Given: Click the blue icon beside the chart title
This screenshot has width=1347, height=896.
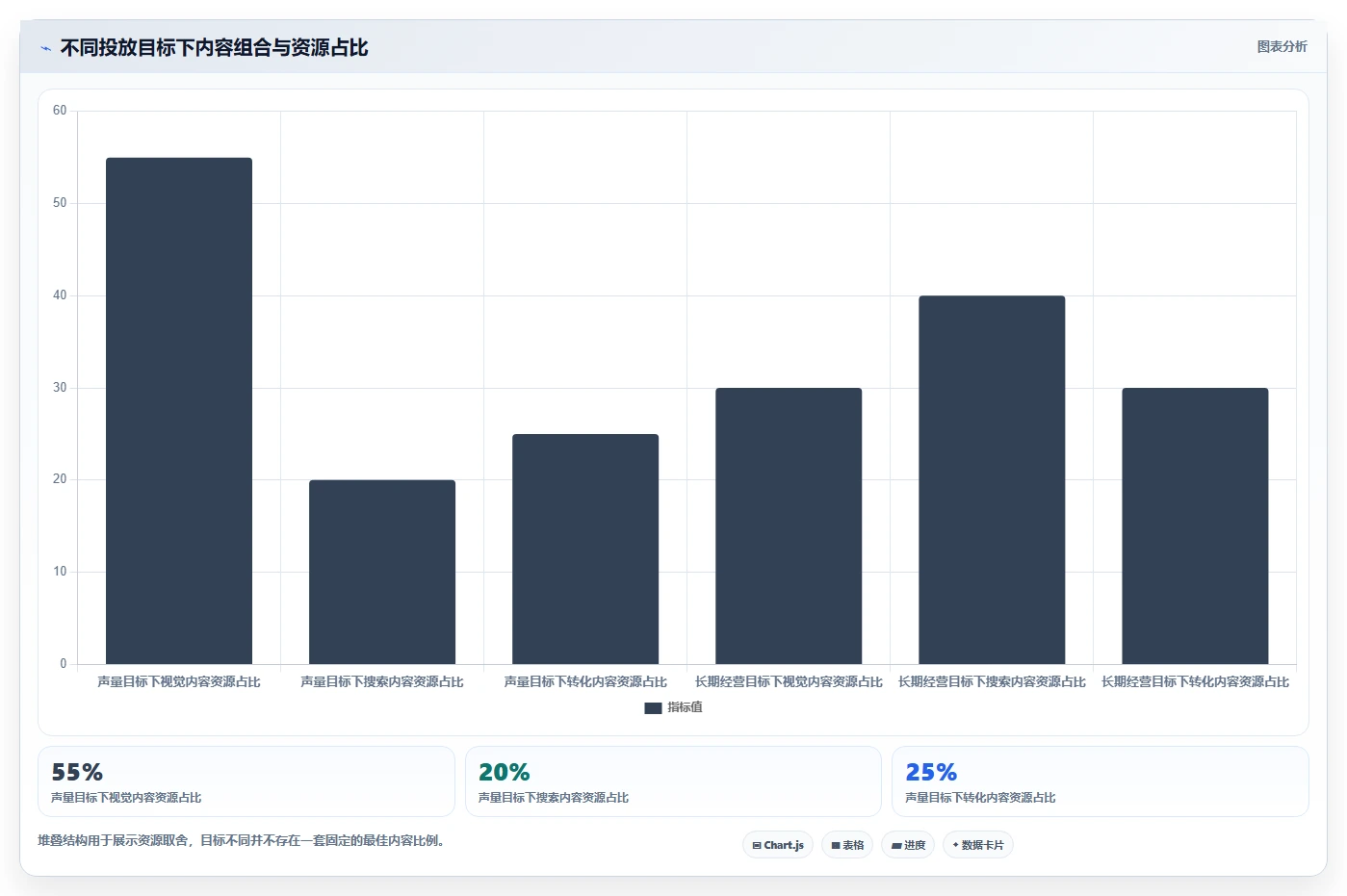Looking at the screenshot, I should coord(45,48).
